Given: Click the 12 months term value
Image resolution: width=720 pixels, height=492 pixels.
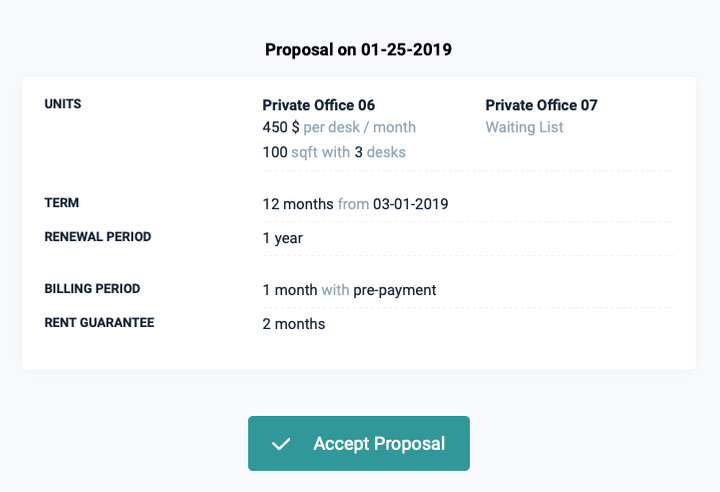Looking at the screenshot, I should click(x=297, y=204).
